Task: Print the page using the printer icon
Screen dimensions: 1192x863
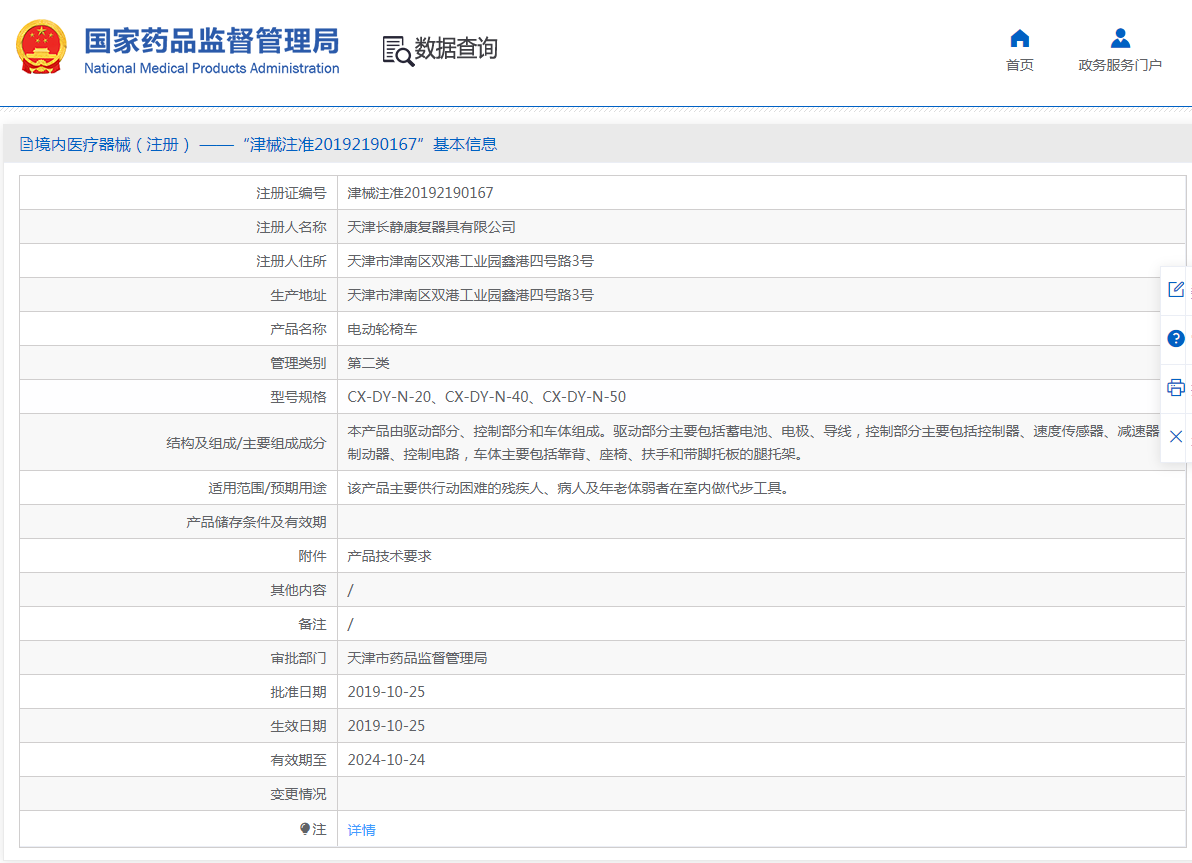Action: pyautogui.click(x=1176, y=387)
